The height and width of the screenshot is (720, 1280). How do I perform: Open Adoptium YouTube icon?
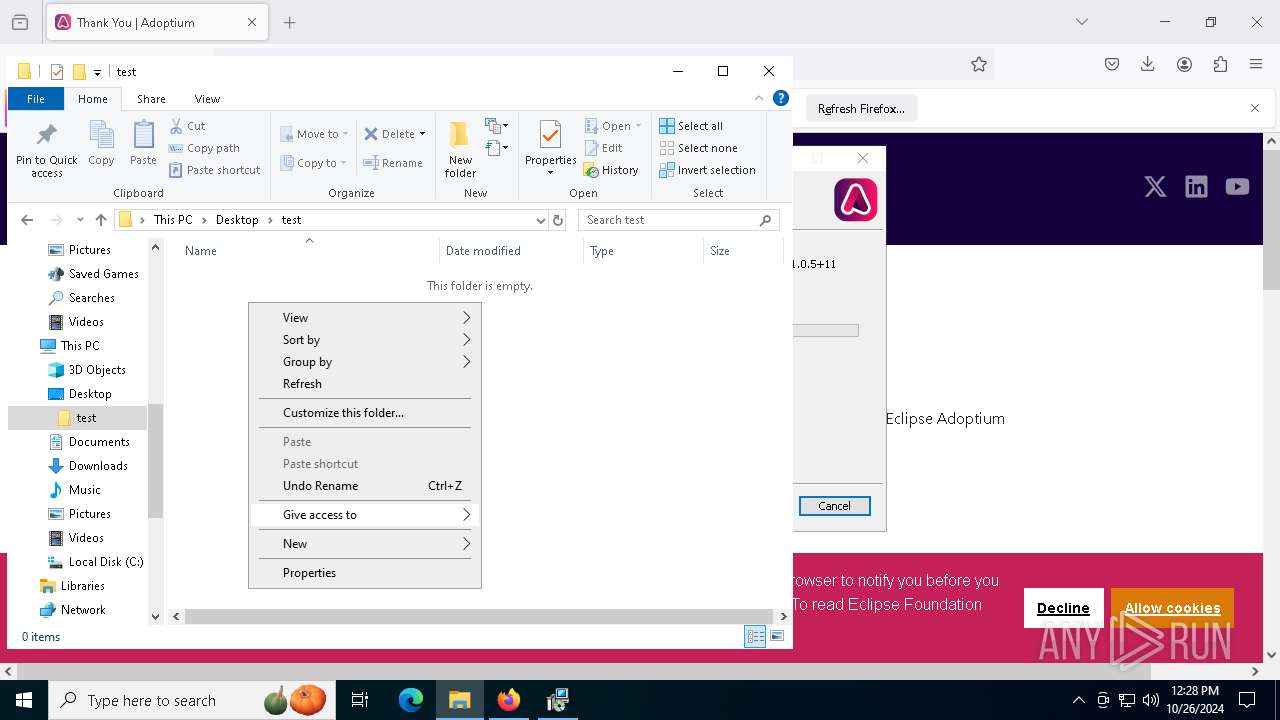[1237, 187]
